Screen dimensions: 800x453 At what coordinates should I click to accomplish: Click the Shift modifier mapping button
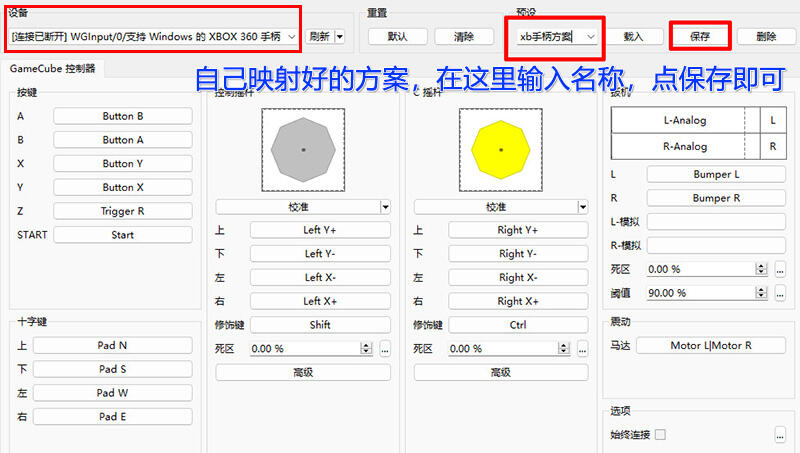320,325
